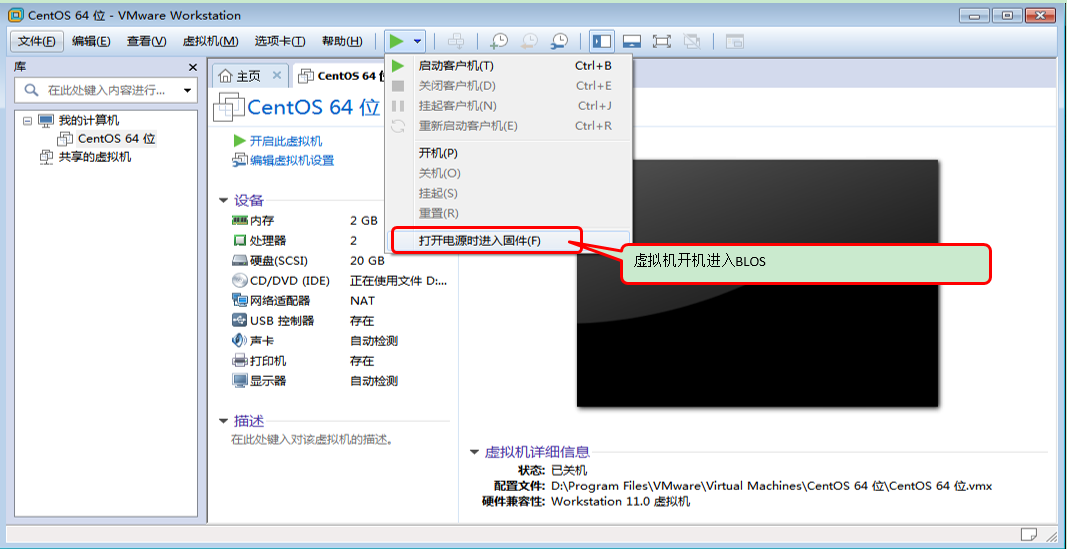Open the 查看(V) menu

point(146,41)
